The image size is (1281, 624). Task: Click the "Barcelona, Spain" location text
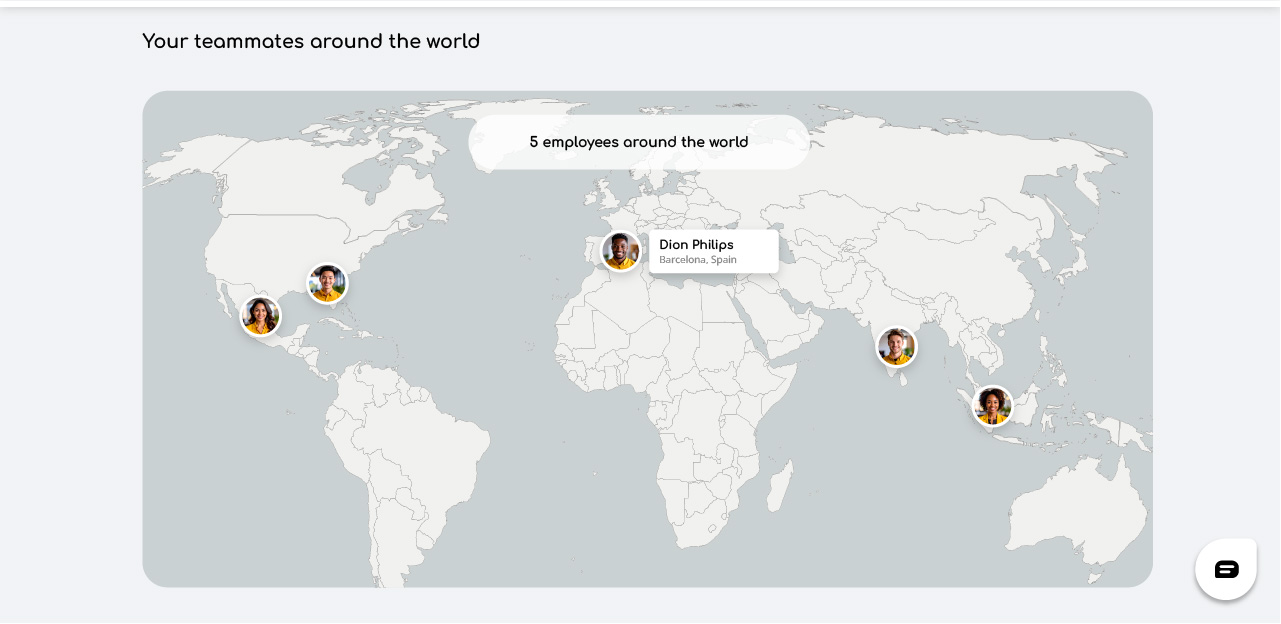coord(697,260)
